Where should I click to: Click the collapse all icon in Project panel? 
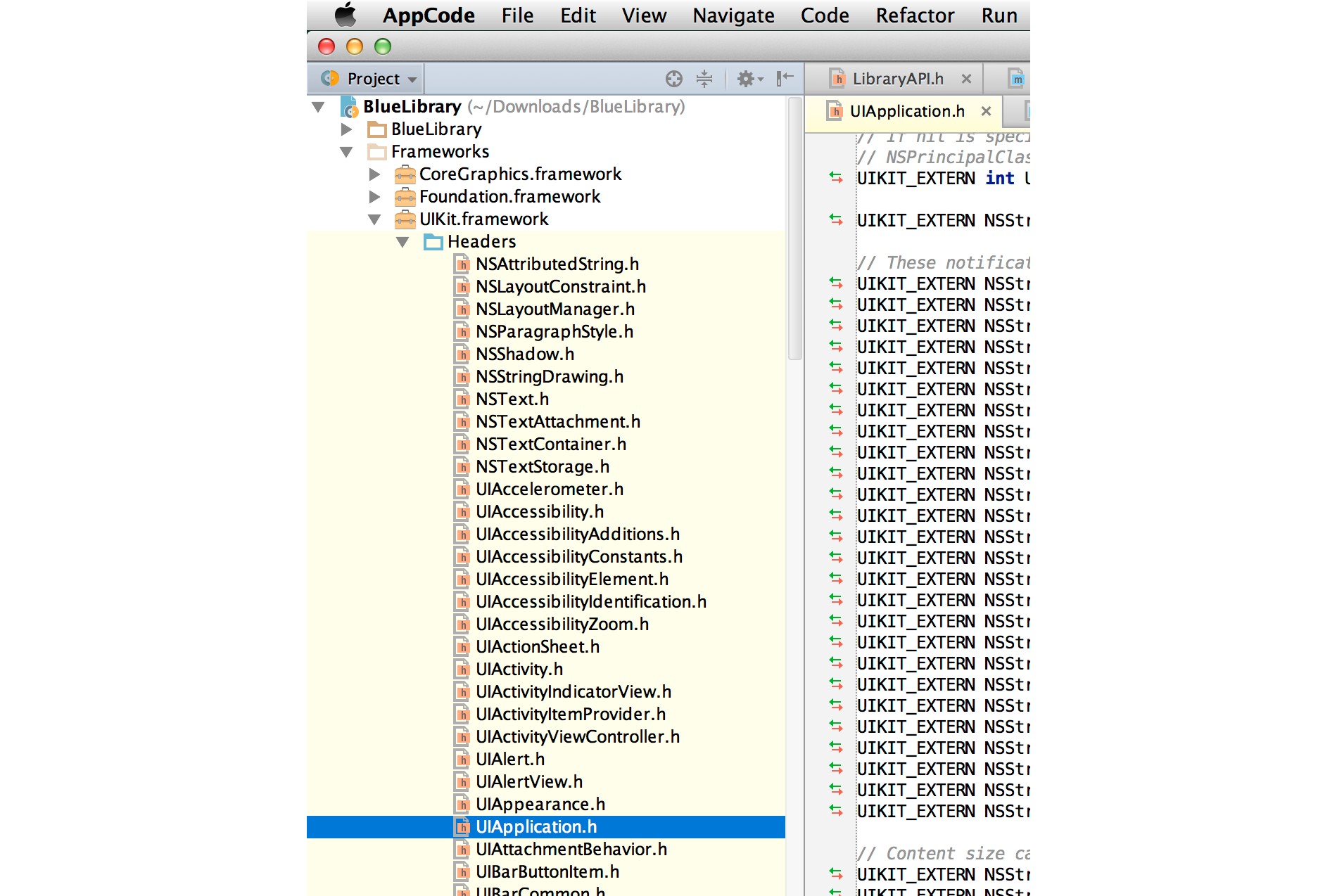(x=704, y=79)
